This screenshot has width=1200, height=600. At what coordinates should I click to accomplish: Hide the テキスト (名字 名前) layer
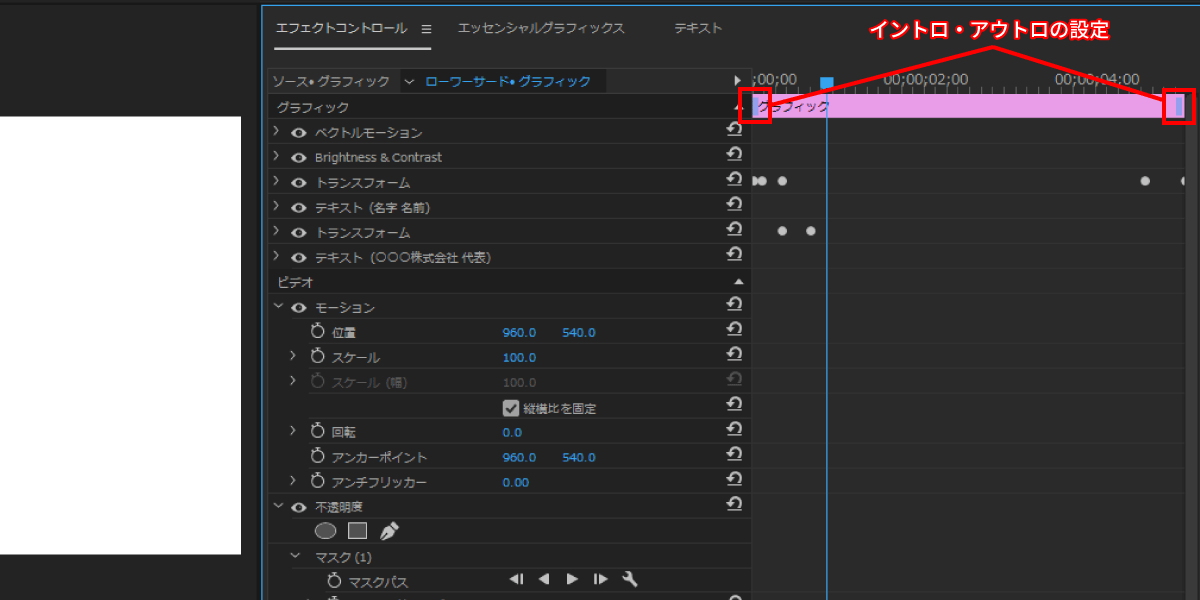tap(298, 207)
